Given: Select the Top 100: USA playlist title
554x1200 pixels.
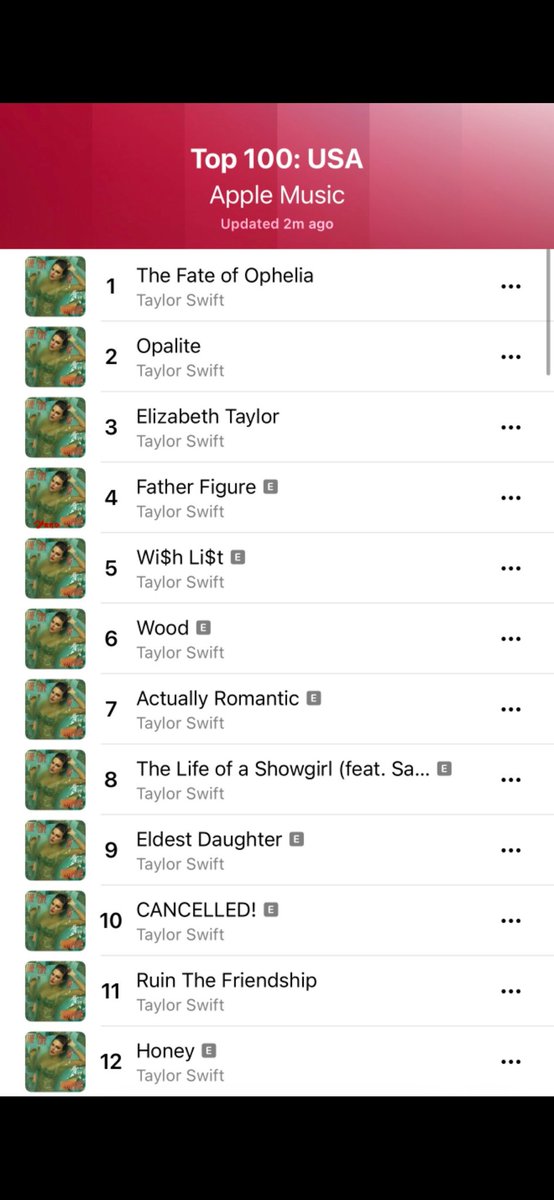Looking at the screenshot, I should (277, 159).
